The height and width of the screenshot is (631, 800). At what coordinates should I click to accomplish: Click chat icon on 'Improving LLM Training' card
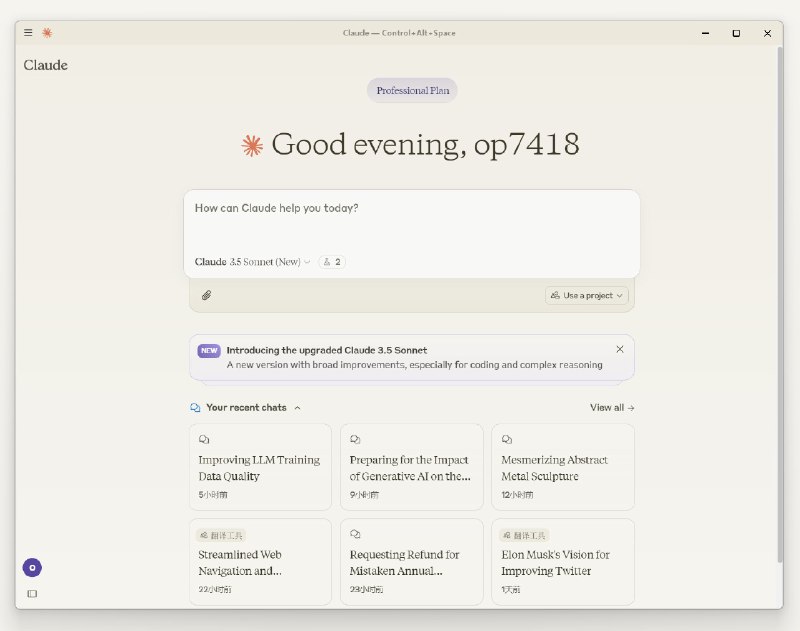coord(204,439)
